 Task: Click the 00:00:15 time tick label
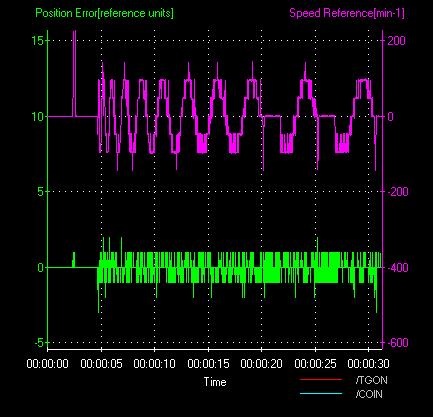pyautogui.click(x=208, y=363)
